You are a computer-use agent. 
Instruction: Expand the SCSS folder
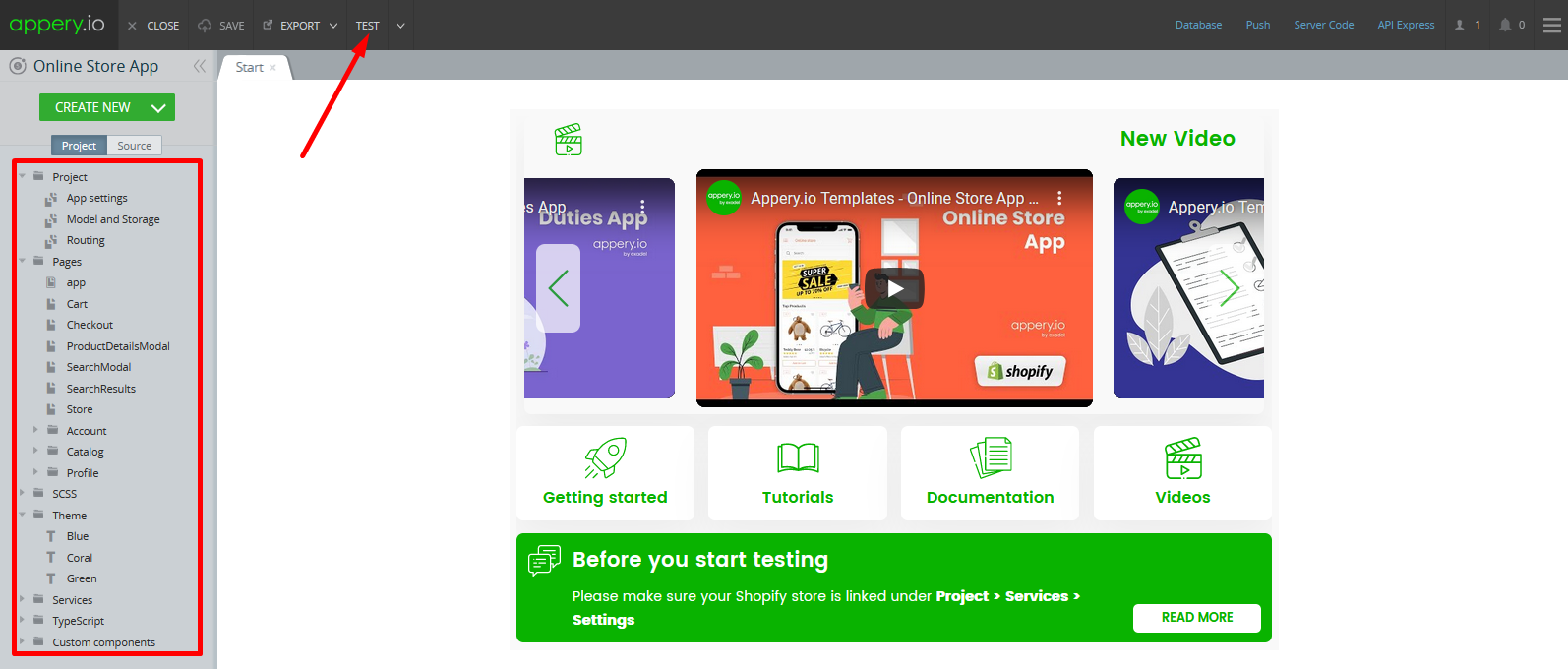pyautogui.click(x=22, y=494)
